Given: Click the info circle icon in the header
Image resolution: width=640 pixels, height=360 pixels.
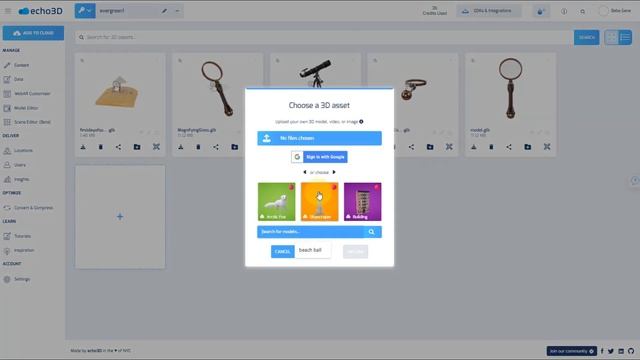Looking at the screenshot, I should tap(564, 11).
